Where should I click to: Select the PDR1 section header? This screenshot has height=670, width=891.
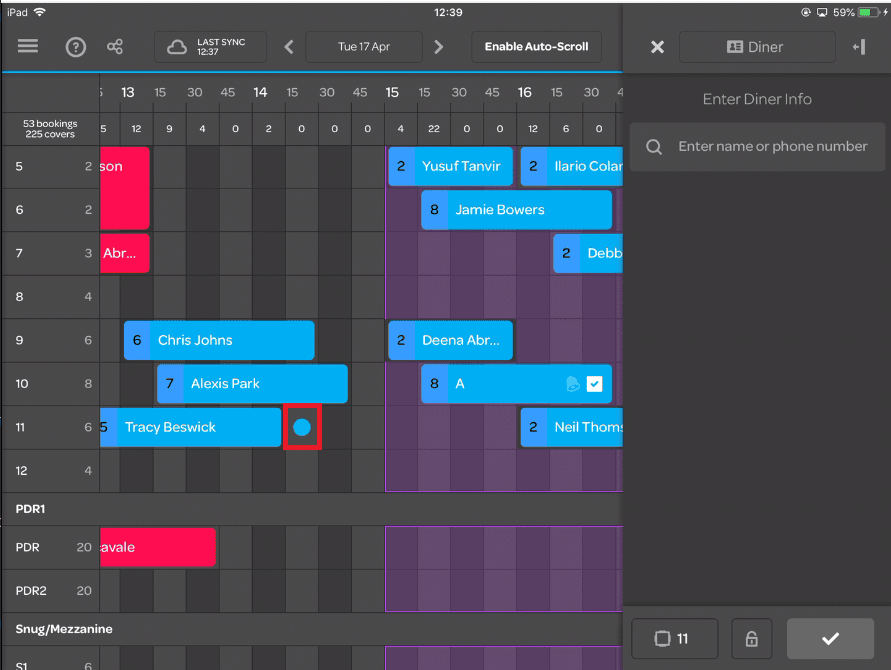pyautogui.click(x=30, y=508)
